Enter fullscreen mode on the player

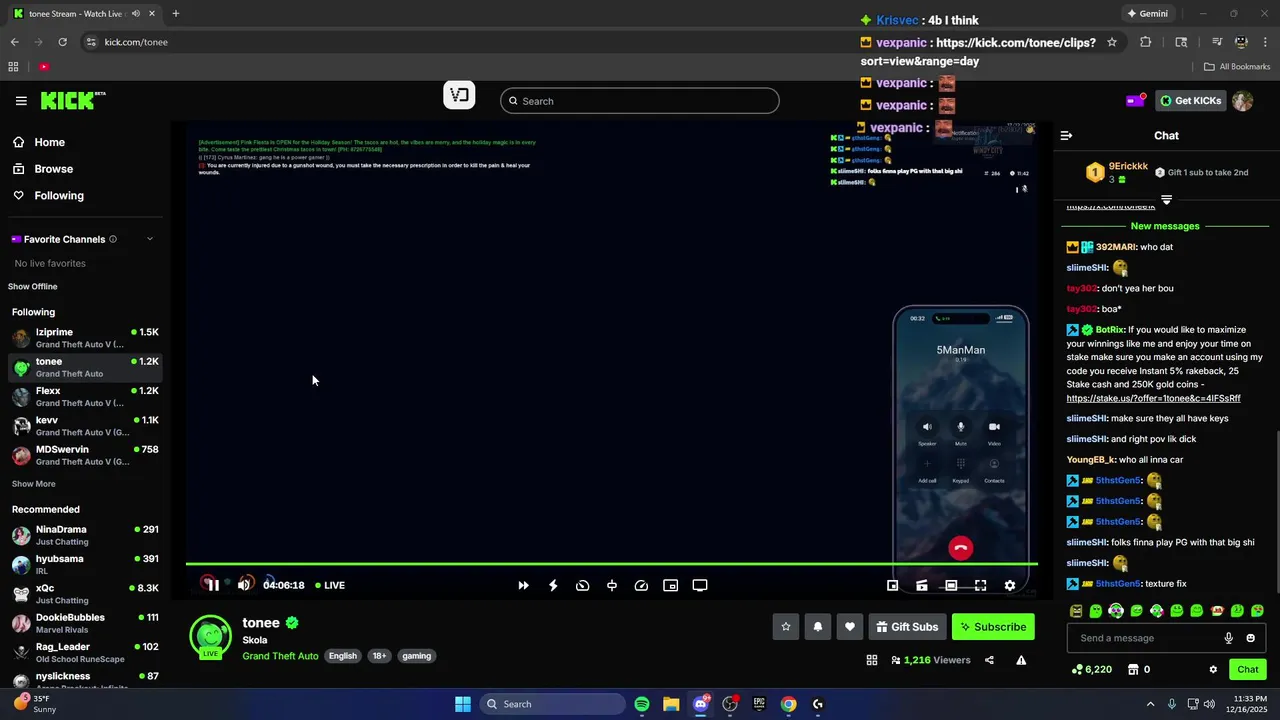(x=980, y=585)
